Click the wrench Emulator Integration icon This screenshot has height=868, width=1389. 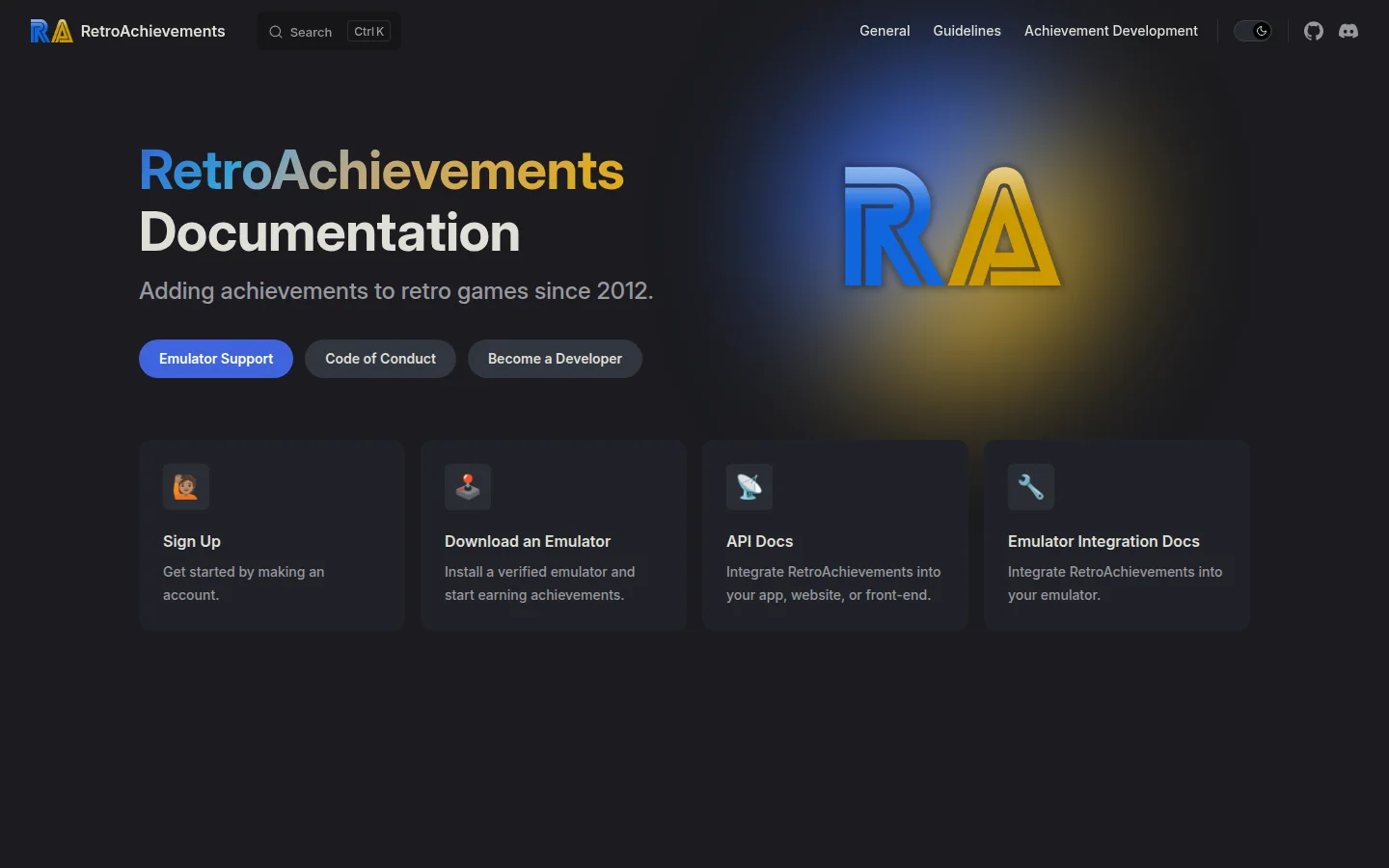tap(1031, 487)
